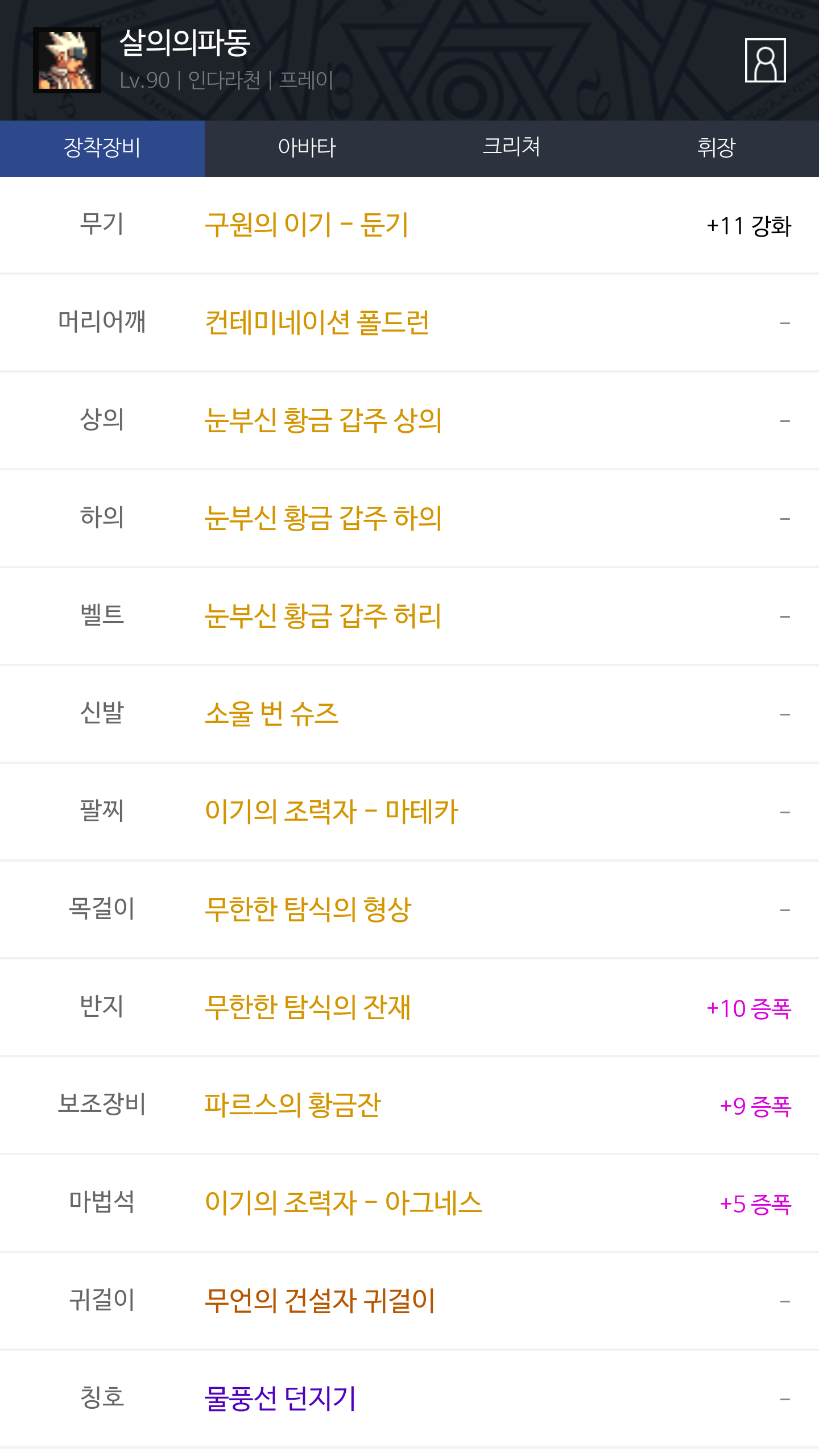Open top armor 눈부신 황금 갑주 상의
Viewport: 819px width, 1456px height.
[x=323, y=421]
